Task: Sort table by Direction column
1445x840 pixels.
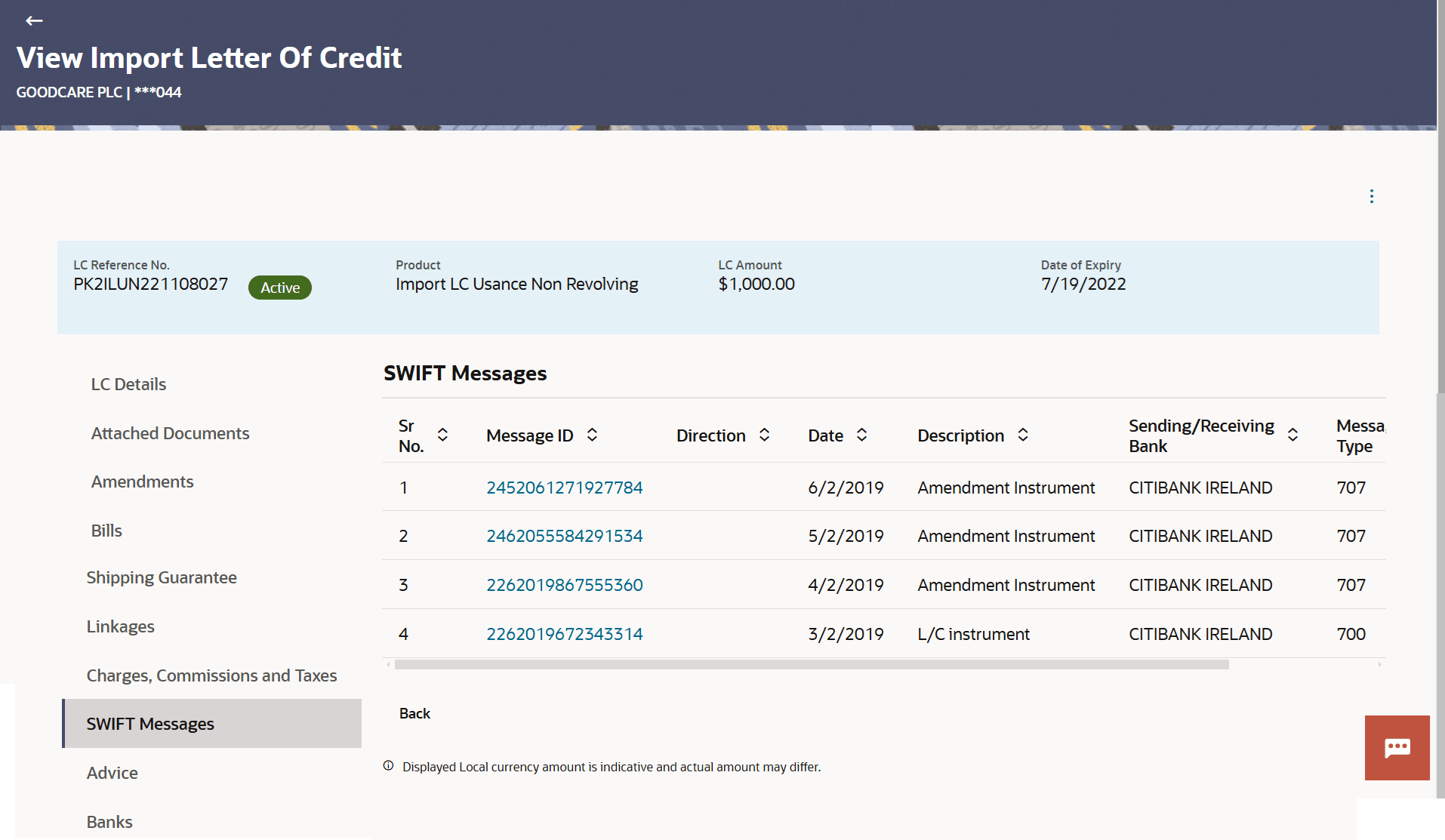Action: point(765,435)
